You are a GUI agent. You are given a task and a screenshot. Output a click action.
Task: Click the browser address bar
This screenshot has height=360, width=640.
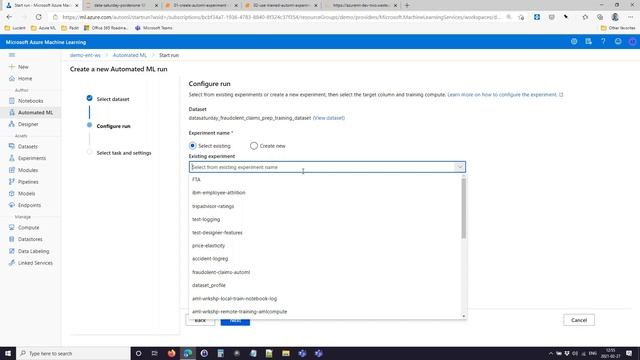click(x=282, y=17)
